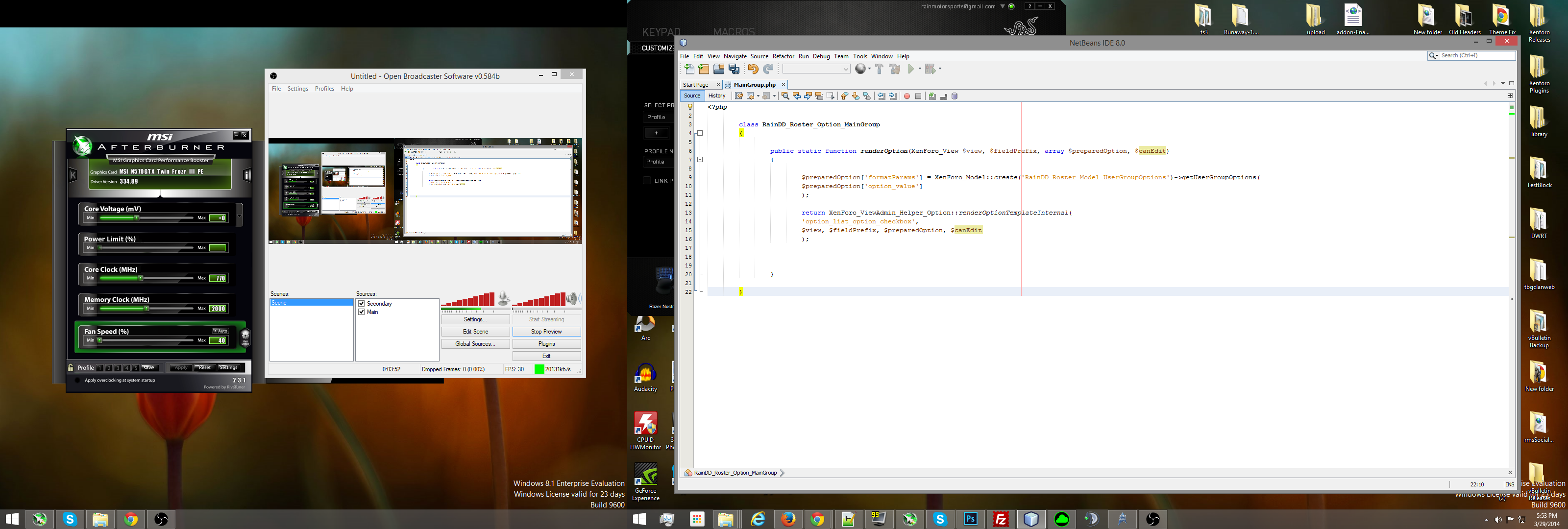Click Shift Line Right icon in editor toolbar
This screenshot has height=529, width=1568.
click(892, 96)
